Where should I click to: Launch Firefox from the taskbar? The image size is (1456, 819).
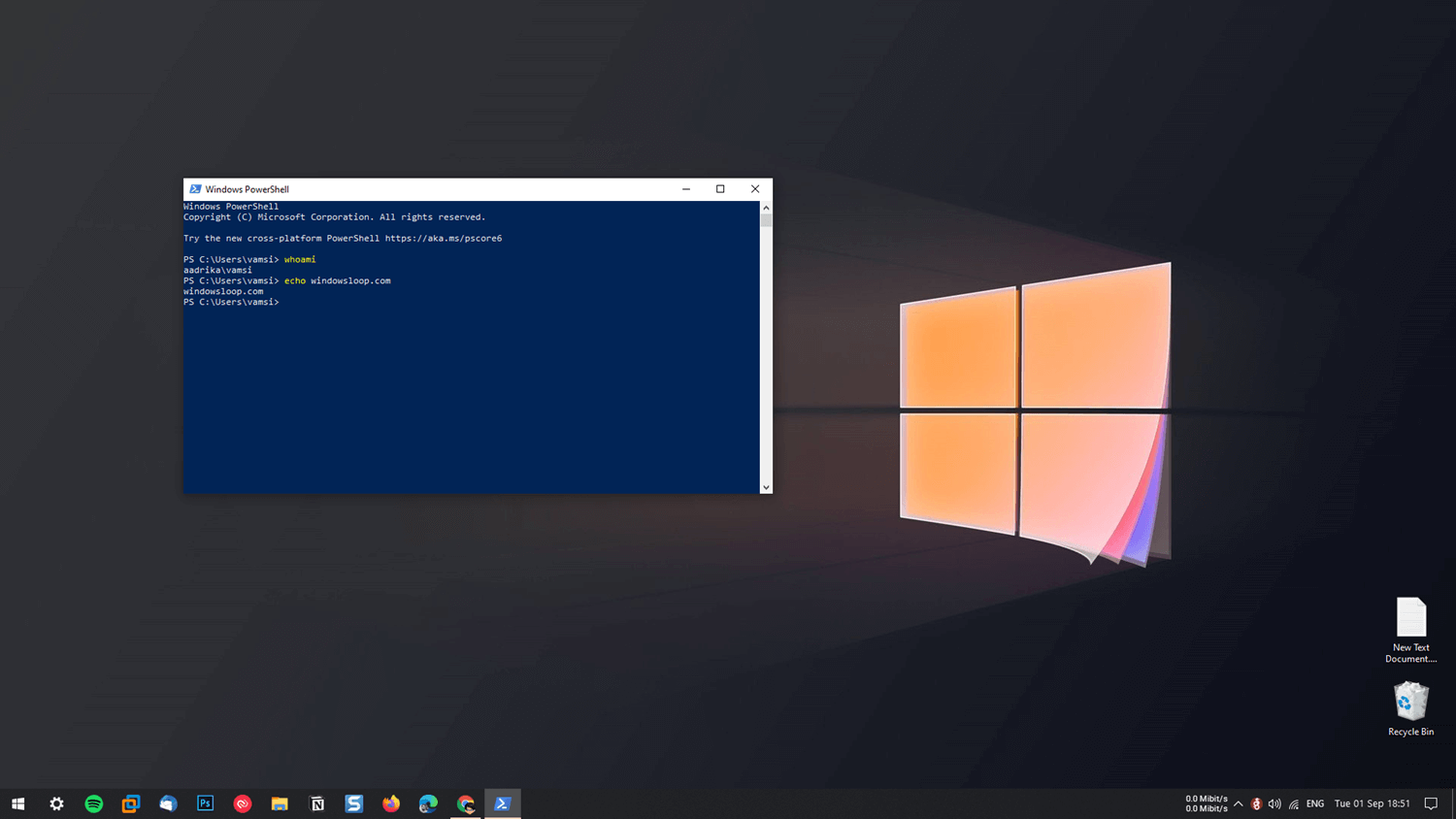390,803
